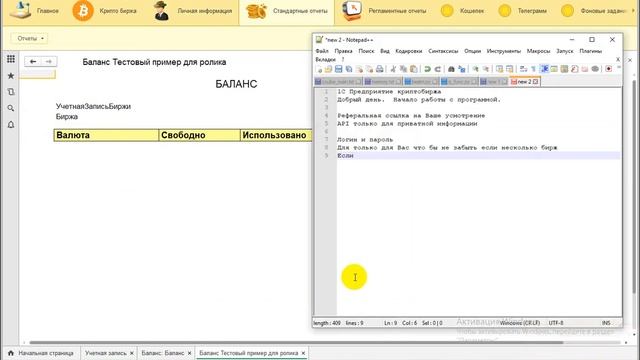Open the Правка menu in Notepad++
640x360 pixels.
343,51
